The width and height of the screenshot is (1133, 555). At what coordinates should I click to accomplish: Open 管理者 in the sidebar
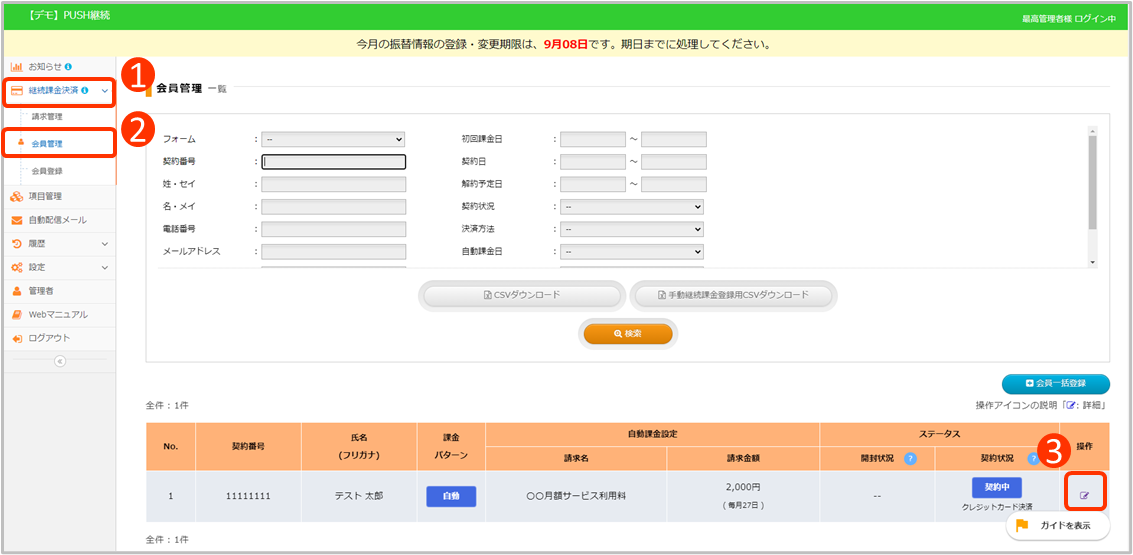pyautogui.click(x=41, y=291)
